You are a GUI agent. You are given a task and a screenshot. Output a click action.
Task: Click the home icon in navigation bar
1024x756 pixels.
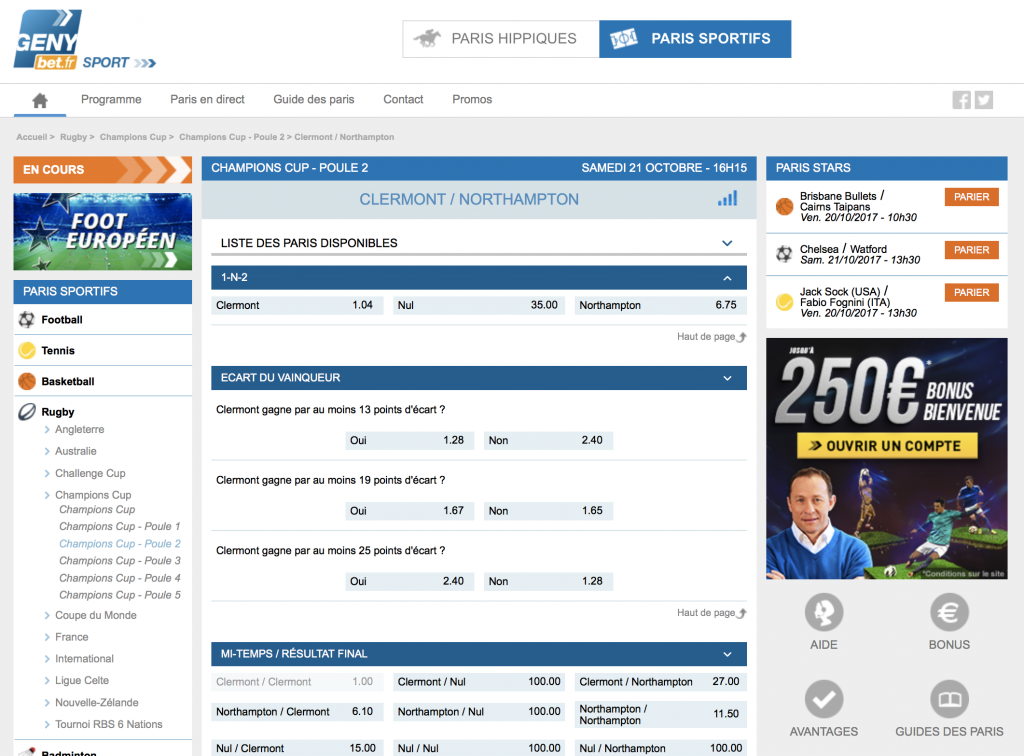[40, 100]
